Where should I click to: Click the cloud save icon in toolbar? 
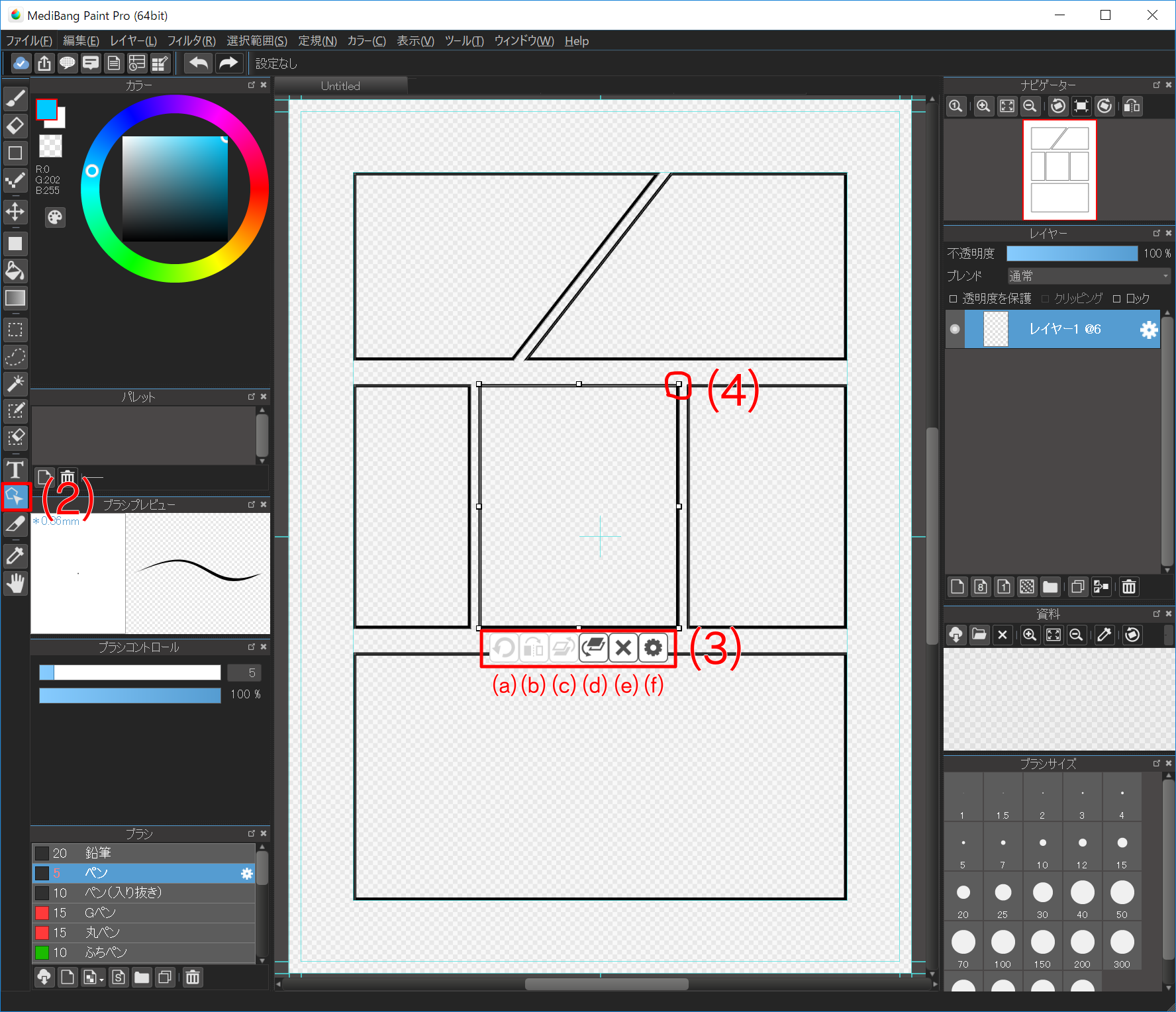21,63
